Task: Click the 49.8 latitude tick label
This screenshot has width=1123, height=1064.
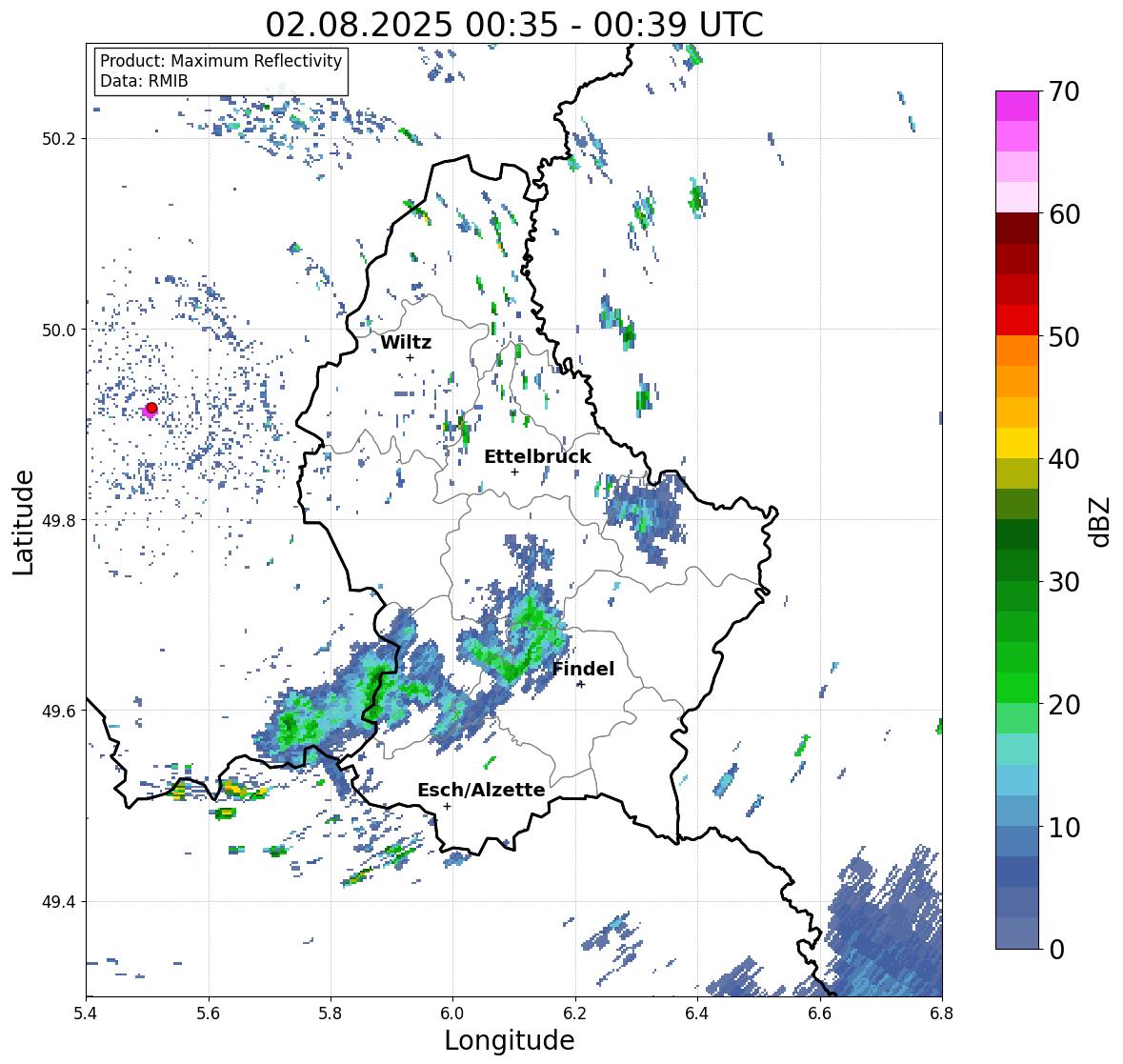Action: (x=59, y=520)
